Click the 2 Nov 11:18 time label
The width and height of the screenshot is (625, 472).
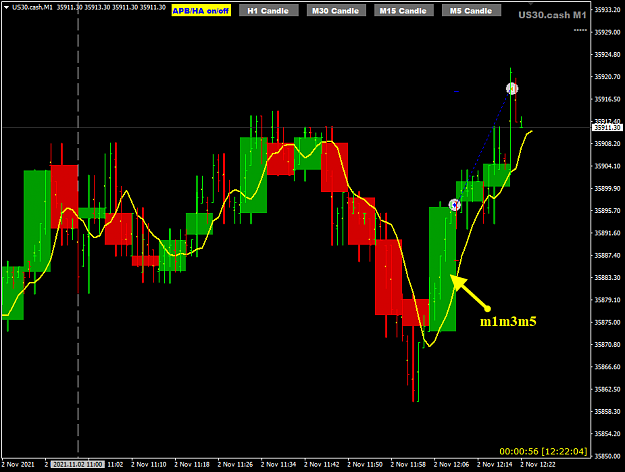pos(192,464)
